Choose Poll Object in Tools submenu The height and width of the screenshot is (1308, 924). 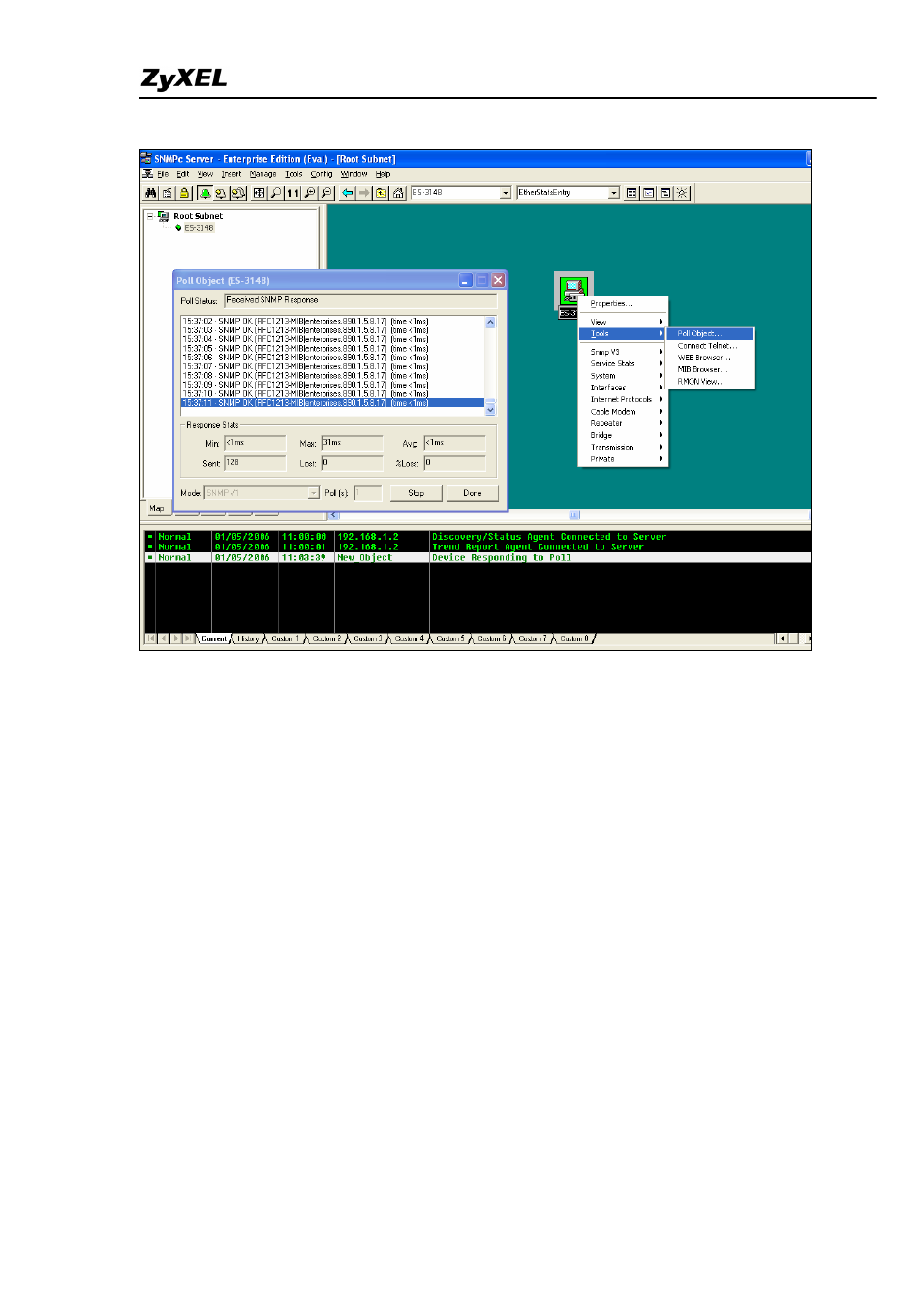click(710, 333)
